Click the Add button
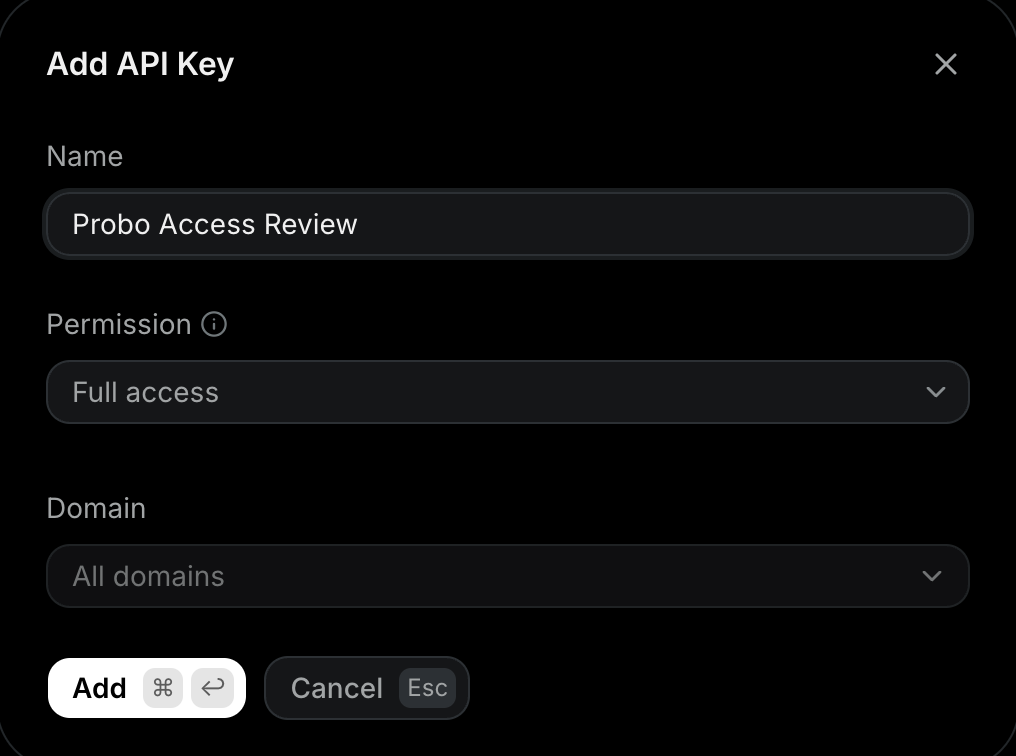 point(146,688)
